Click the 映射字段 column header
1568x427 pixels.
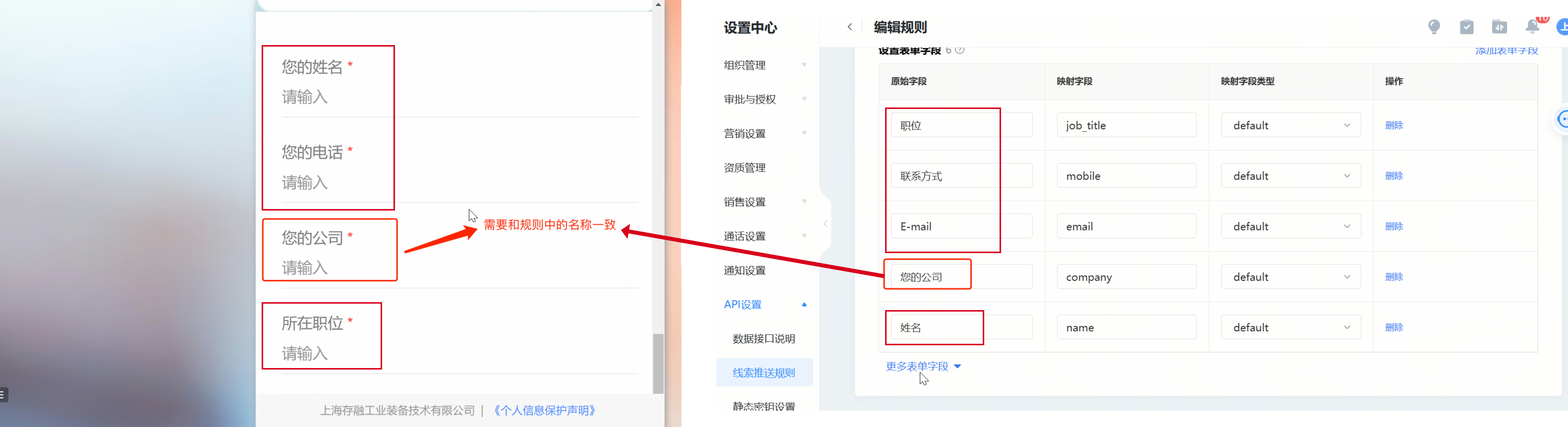1074,81
